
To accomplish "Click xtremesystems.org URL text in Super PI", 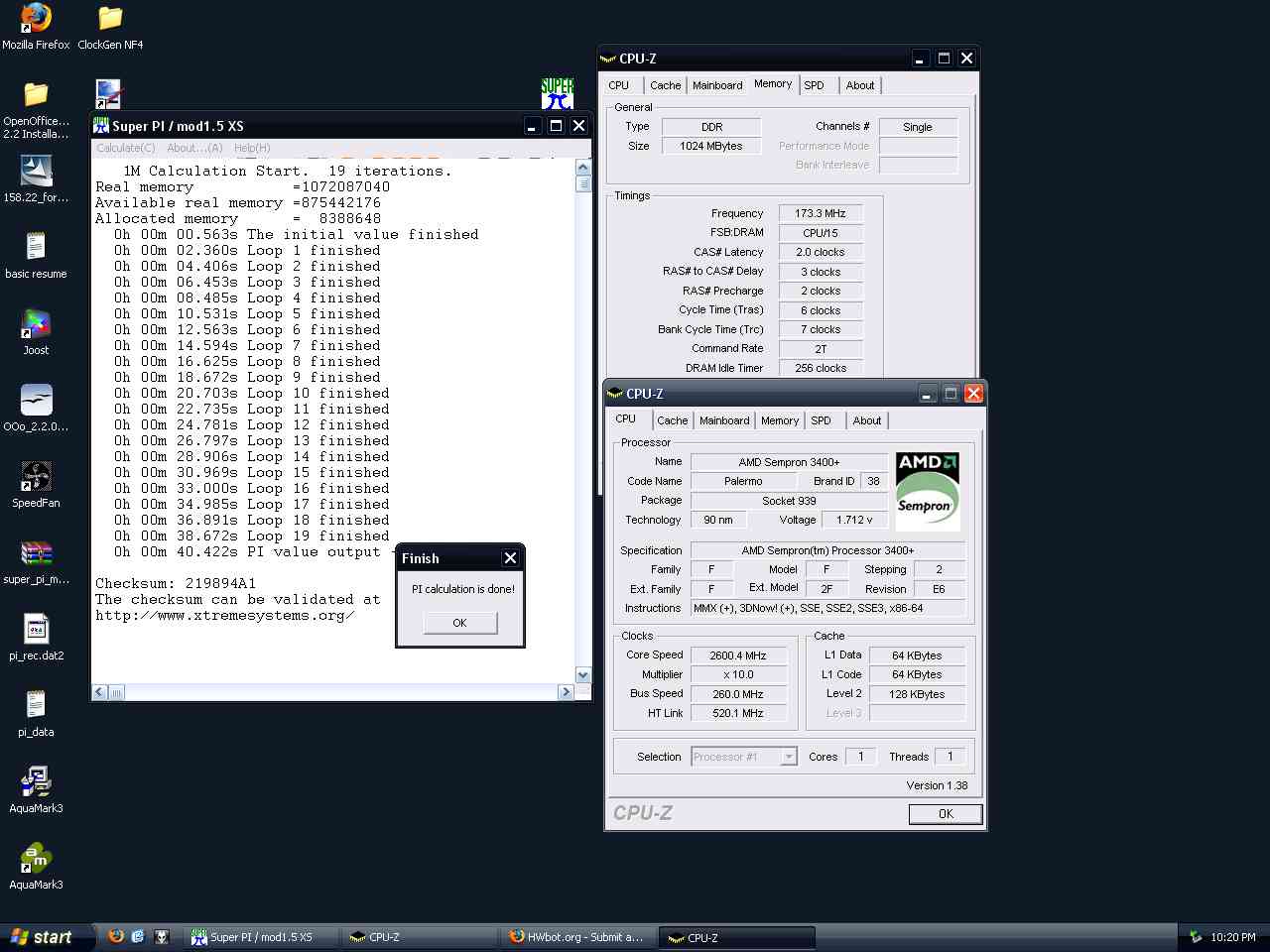I will coord(225,615).
